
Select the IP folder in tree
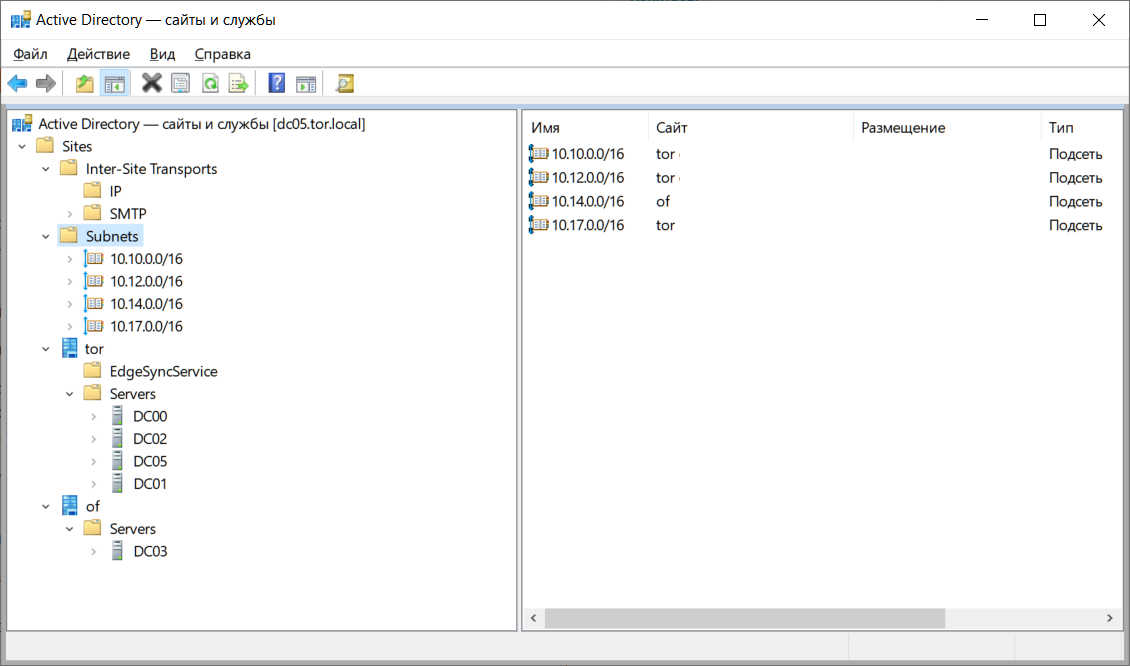click(x=115, y=191)
